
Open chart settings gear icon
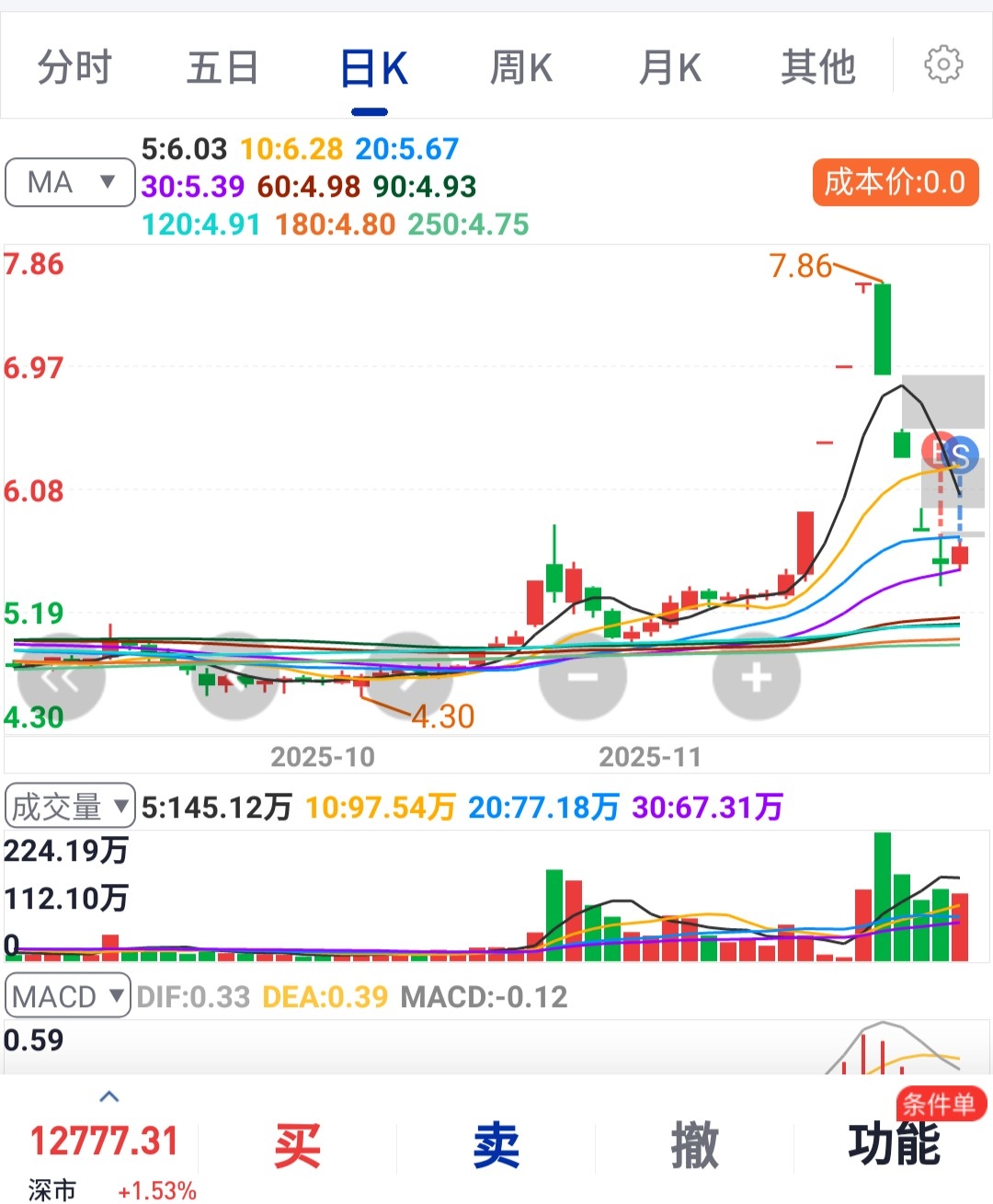pyautogui.click(x=943, y=65)
